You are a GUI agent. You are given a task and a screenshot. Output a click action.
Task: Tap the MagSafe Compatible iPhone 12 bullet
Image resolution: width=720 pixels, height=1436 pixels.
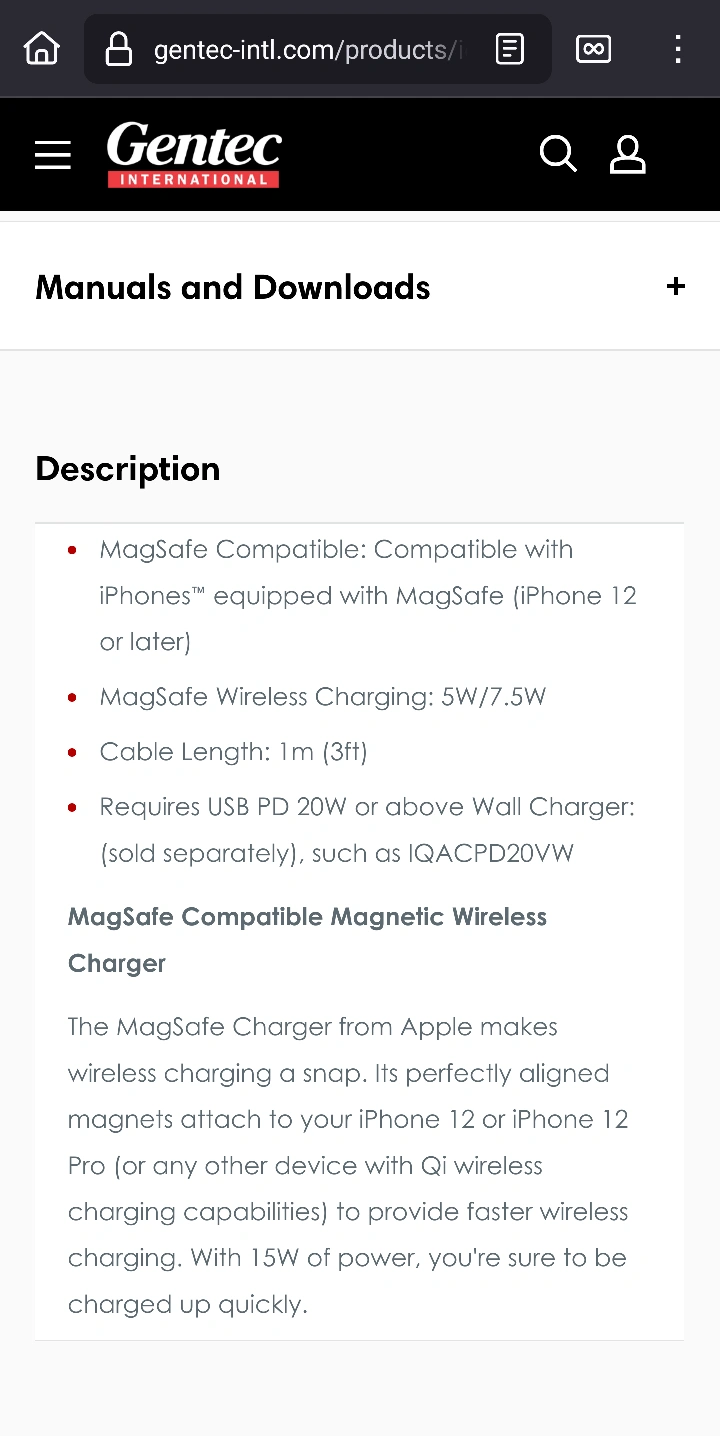[x=367, y=595]
